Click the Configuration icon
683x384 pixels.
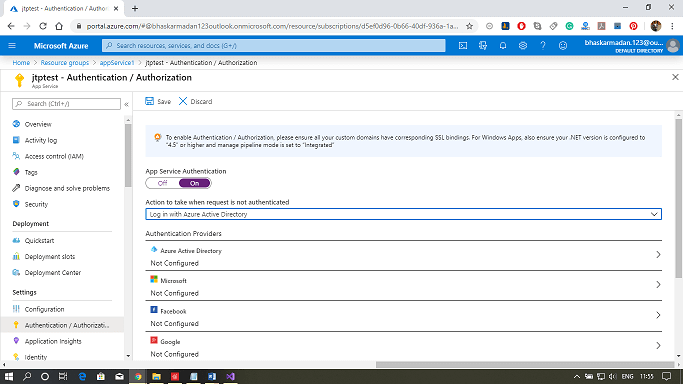(x=16, y=309)
